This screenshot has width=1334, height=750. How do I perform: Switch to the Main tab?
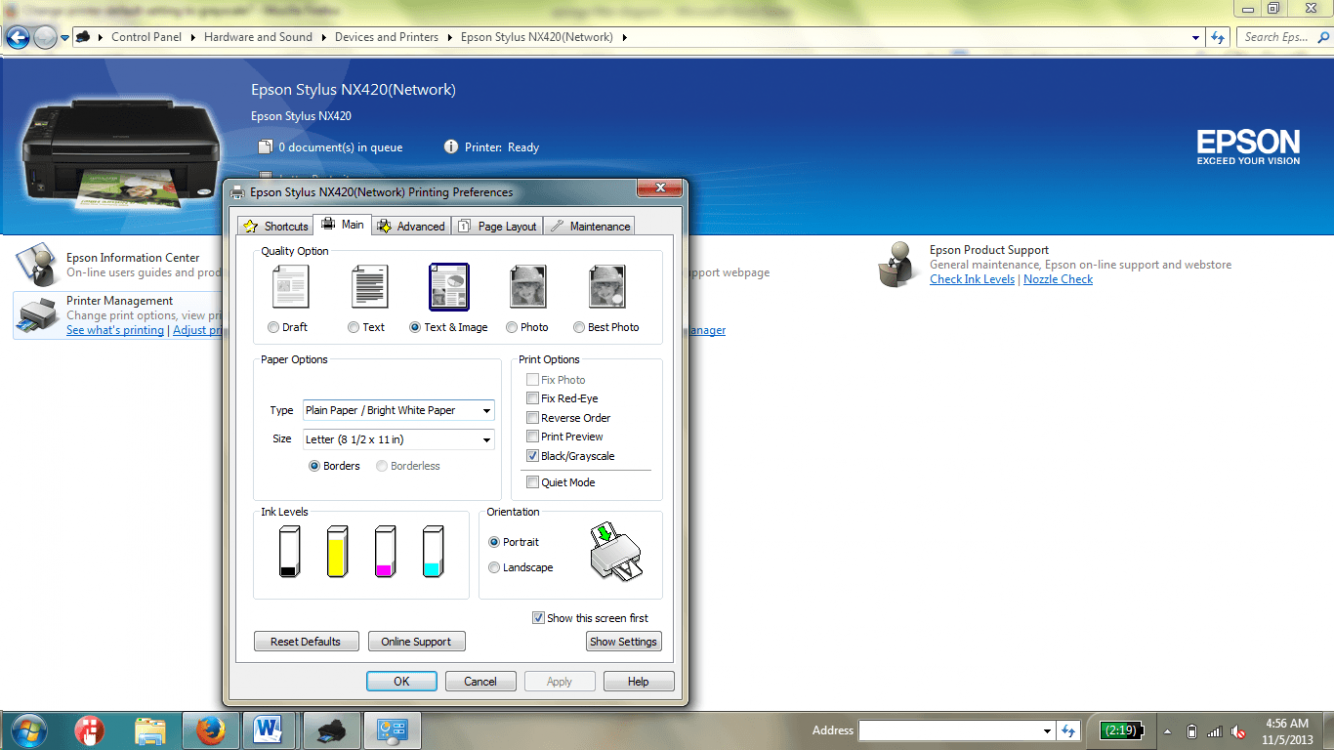pos(343,224)
